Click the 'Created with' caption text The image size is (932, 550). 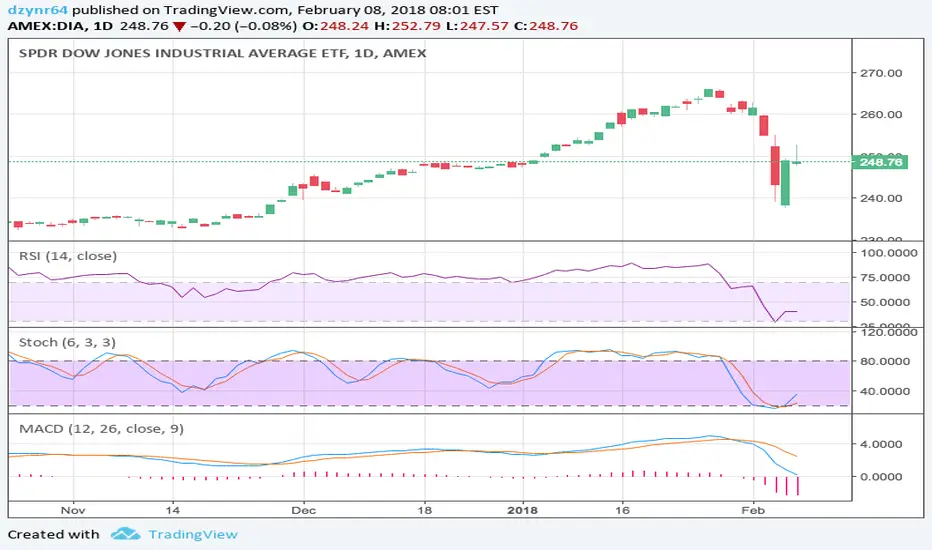pos(53,535)
